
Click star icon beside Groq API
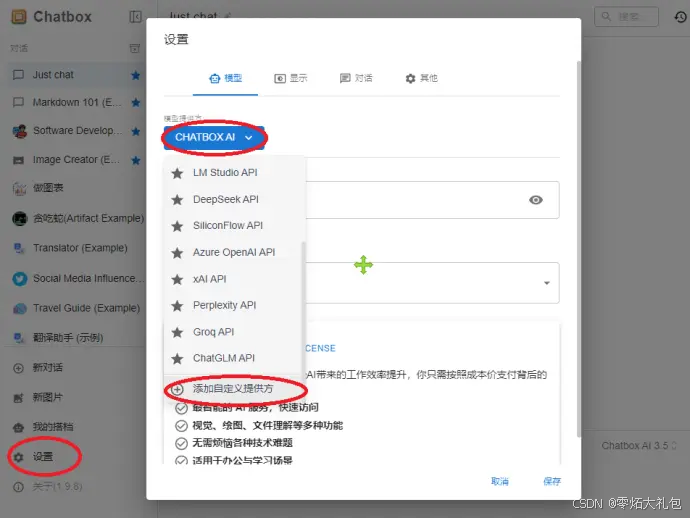pos(177,332)
